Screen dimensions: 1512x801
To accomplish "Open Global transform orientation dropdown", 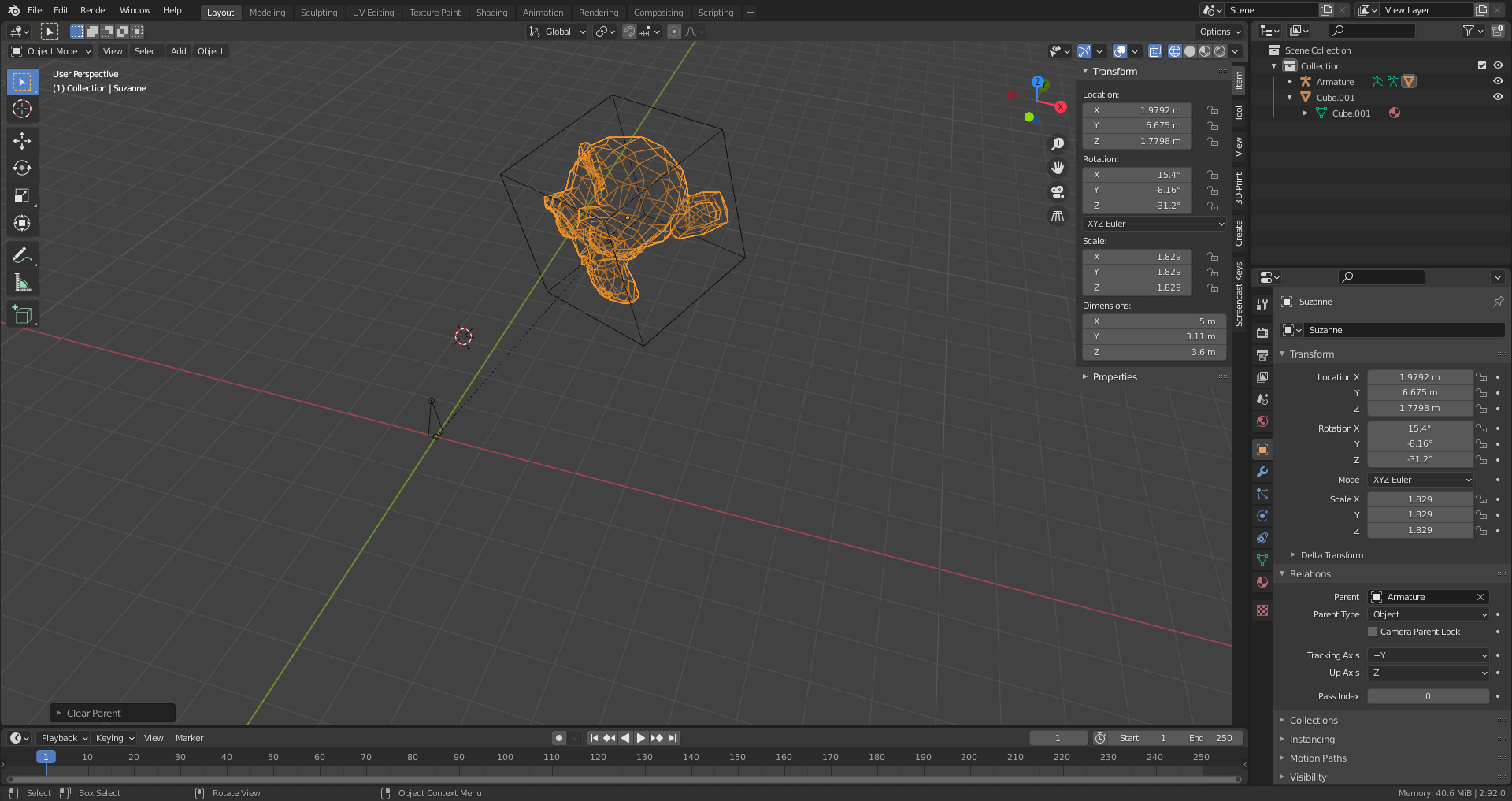I will 558,32.
